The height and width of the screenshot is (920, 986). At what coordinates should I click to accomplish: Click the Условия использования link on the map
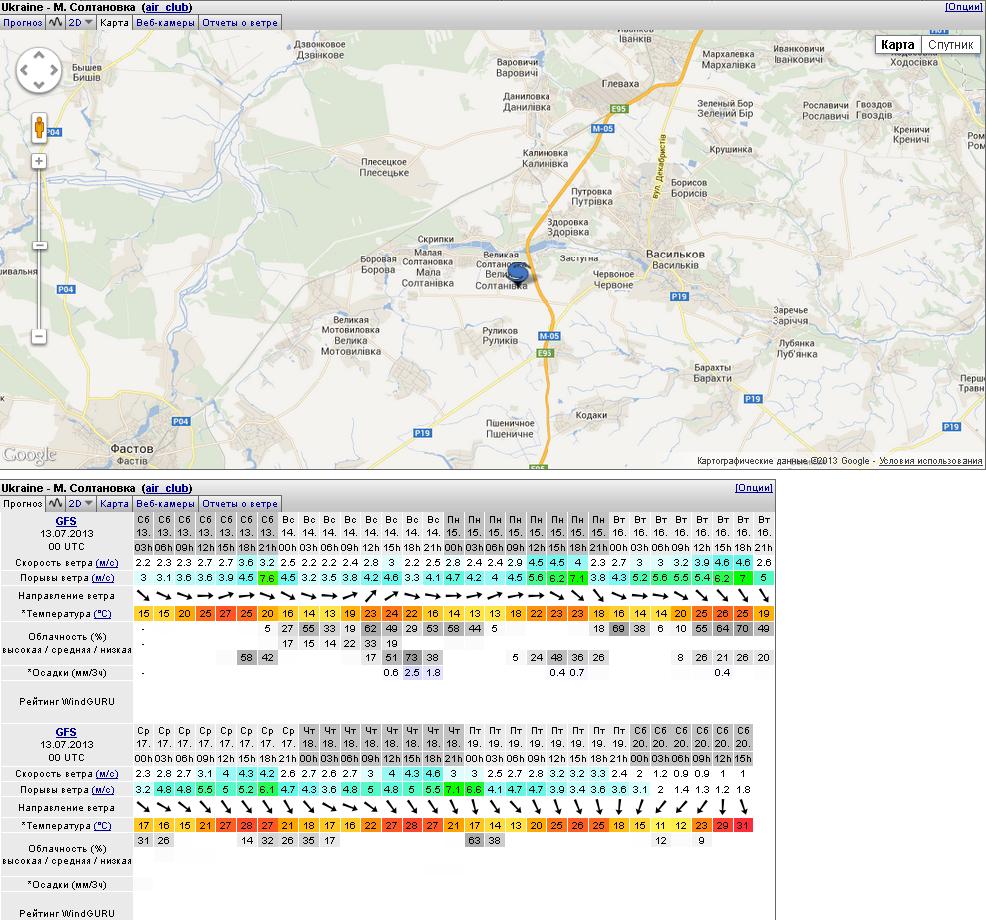click(x=930, y=461)
